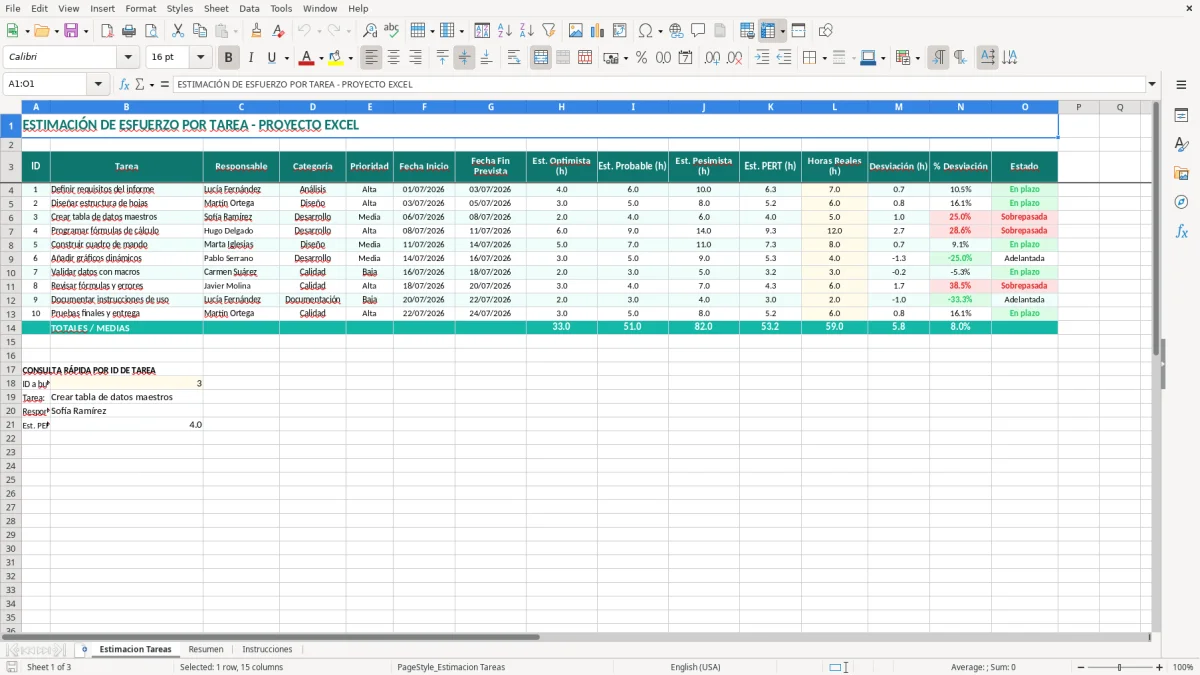
Task: Open the Font Name dropdown arrow
Action: [x=129, y=58]
